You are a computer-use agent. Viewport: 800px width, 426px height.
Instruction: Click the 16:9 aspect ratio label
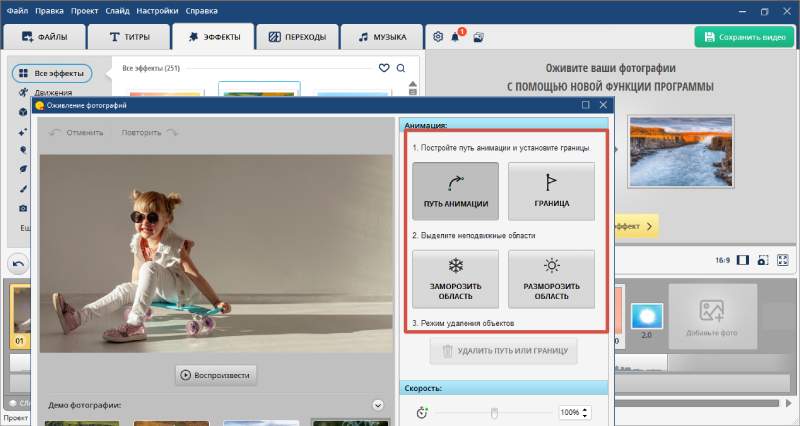tap(722, 260)
